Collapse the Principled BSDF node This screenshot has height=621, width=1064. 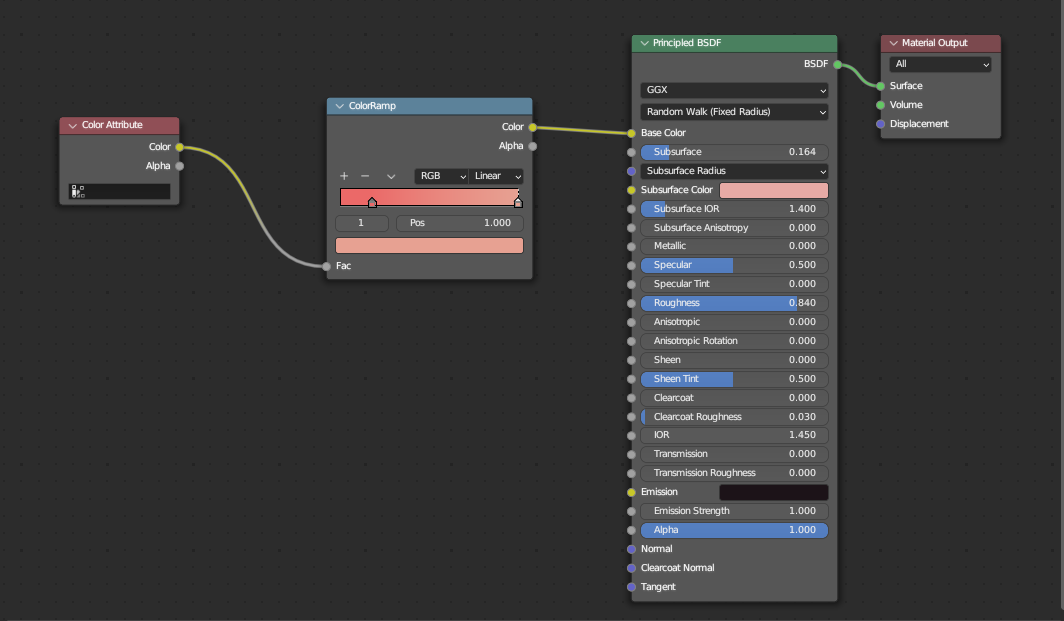pyautogui.click(x=644, y=43)
